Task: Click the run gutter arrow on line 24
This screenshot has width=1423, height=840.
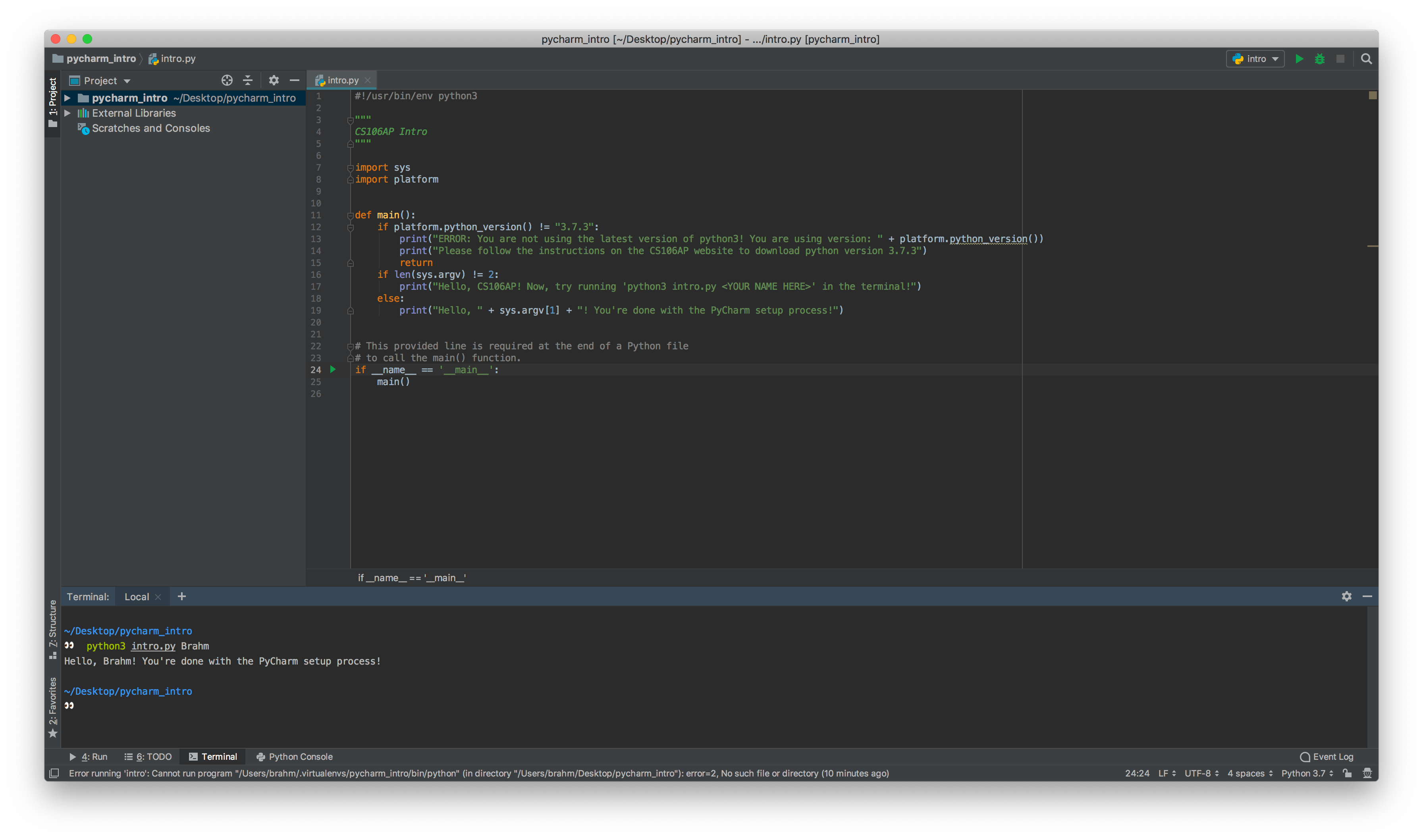Action: click(333, 370)
